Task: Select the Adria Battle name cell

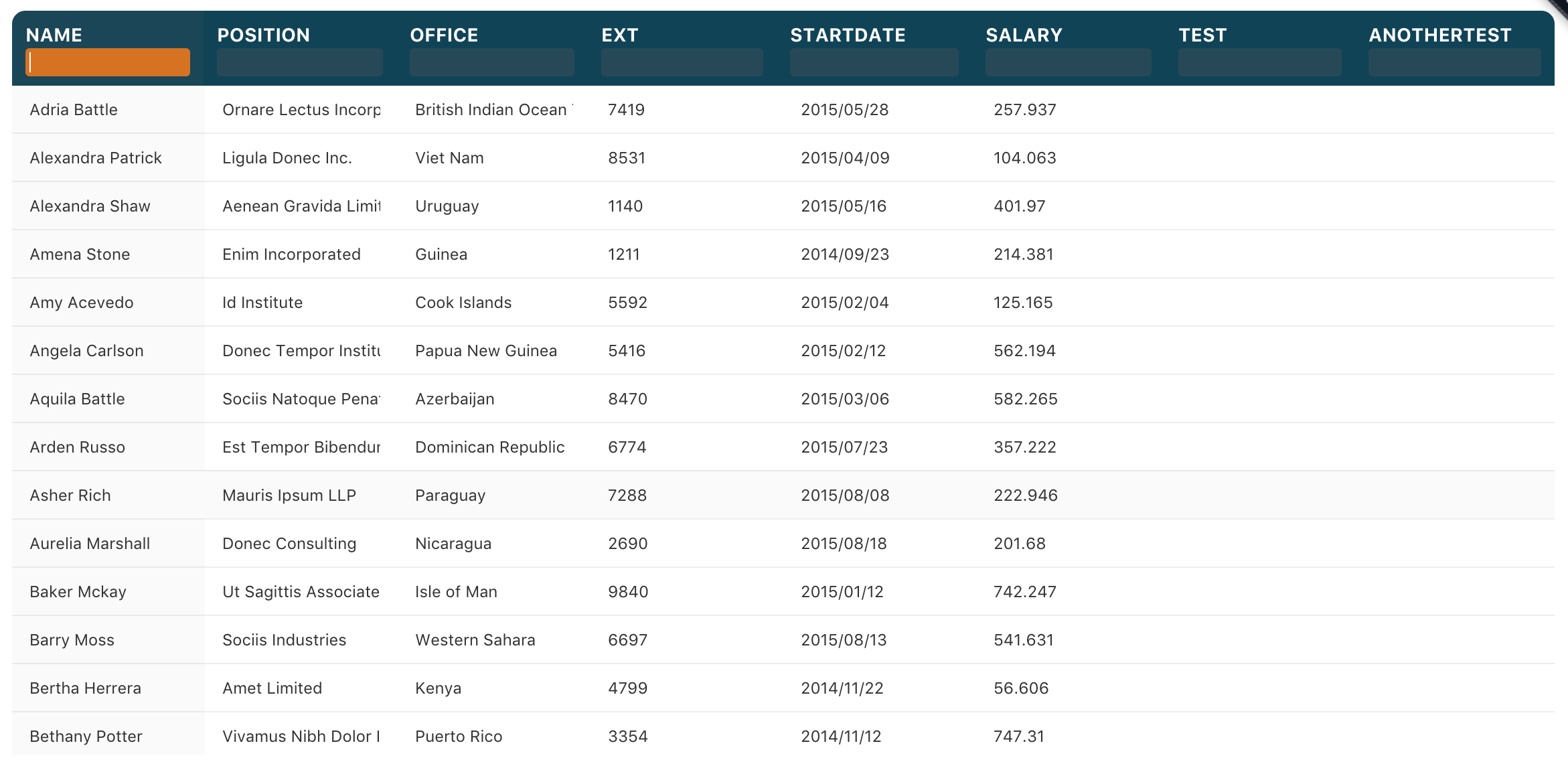Action: [74, 110]
